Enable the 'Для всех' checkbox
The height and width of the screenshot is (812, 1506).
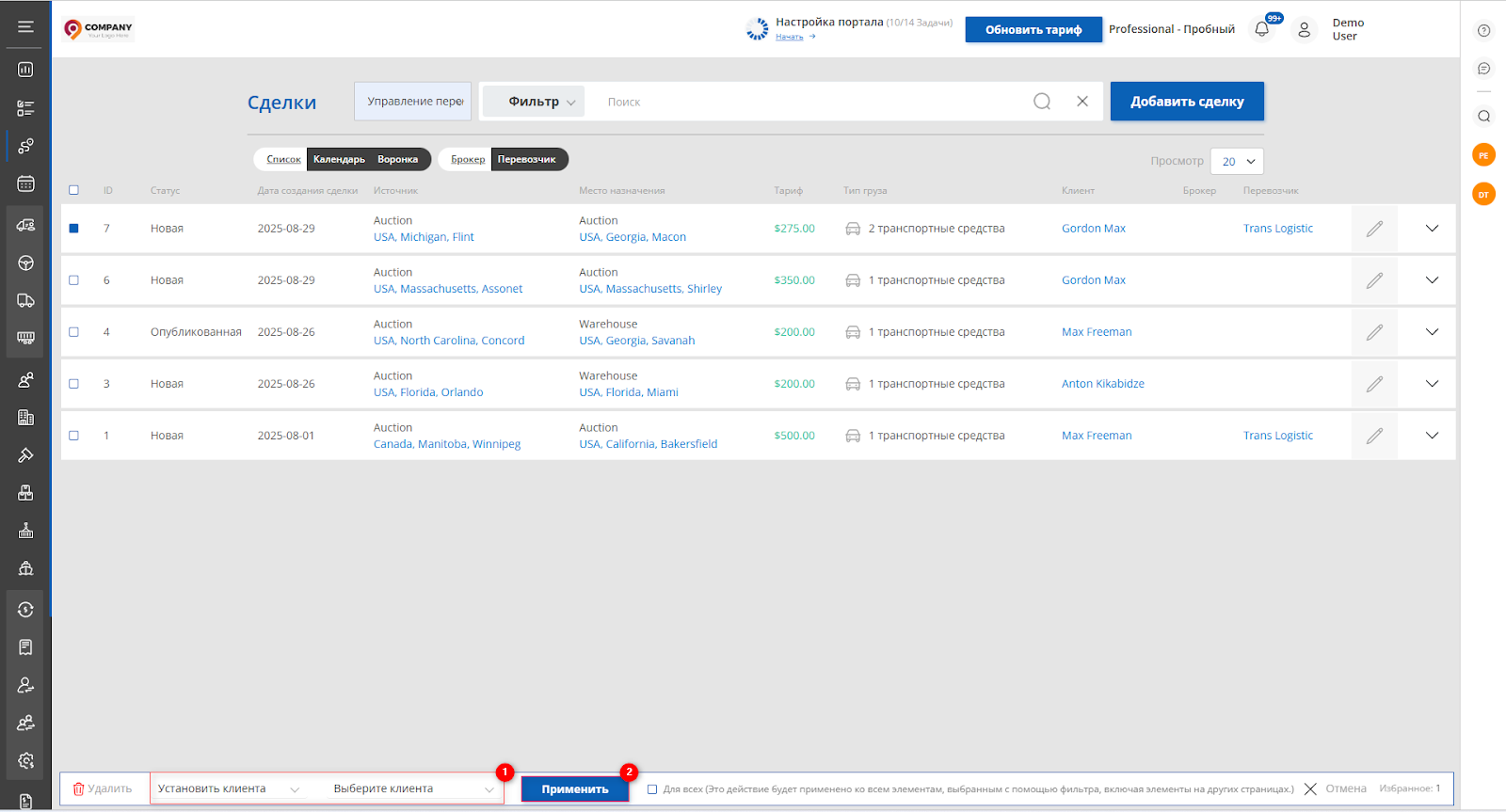(x=652, y=789)
